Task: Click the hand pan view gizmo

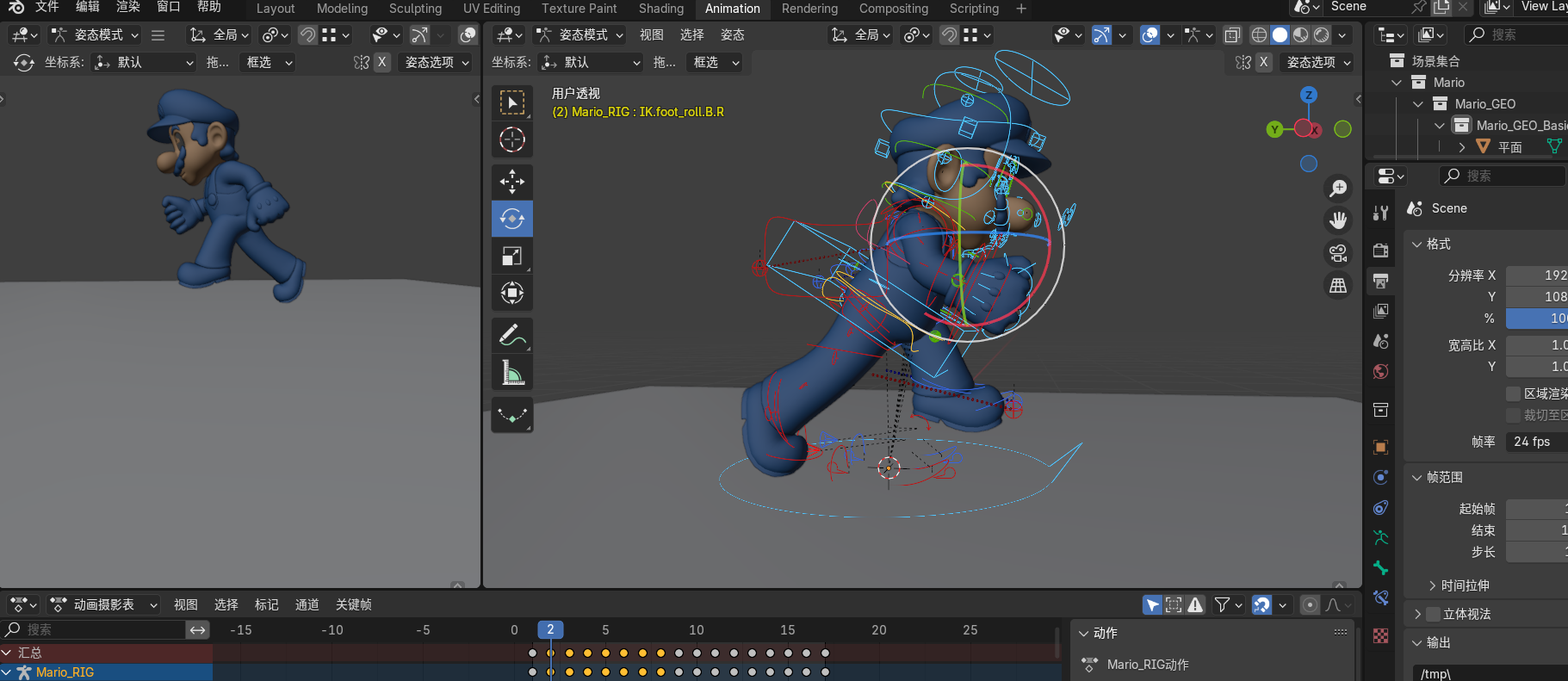Action: tap(1338, 220)
